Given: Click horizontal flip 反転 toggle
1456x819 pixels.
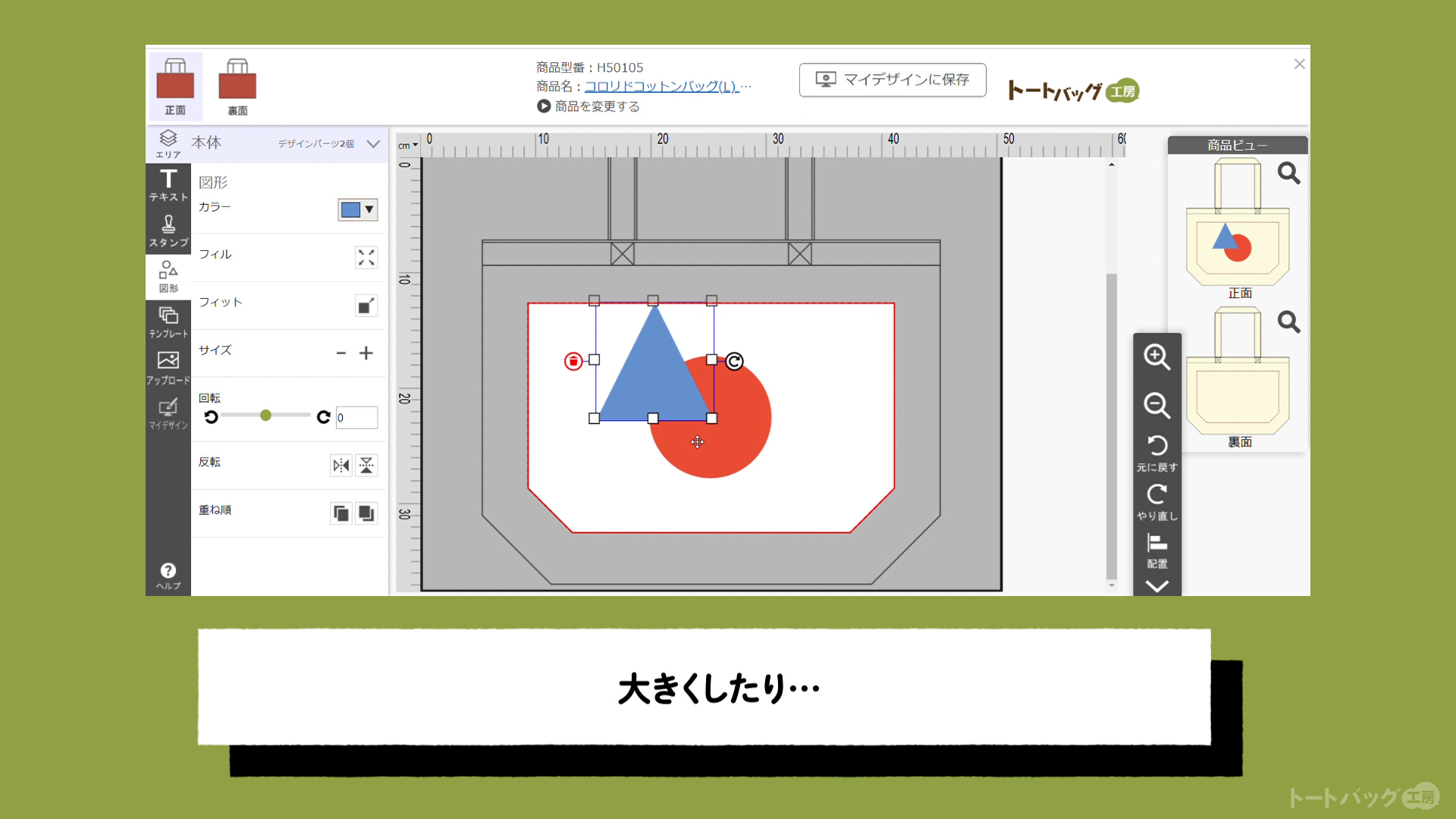Looking at the screenshot, I should 341,464.
